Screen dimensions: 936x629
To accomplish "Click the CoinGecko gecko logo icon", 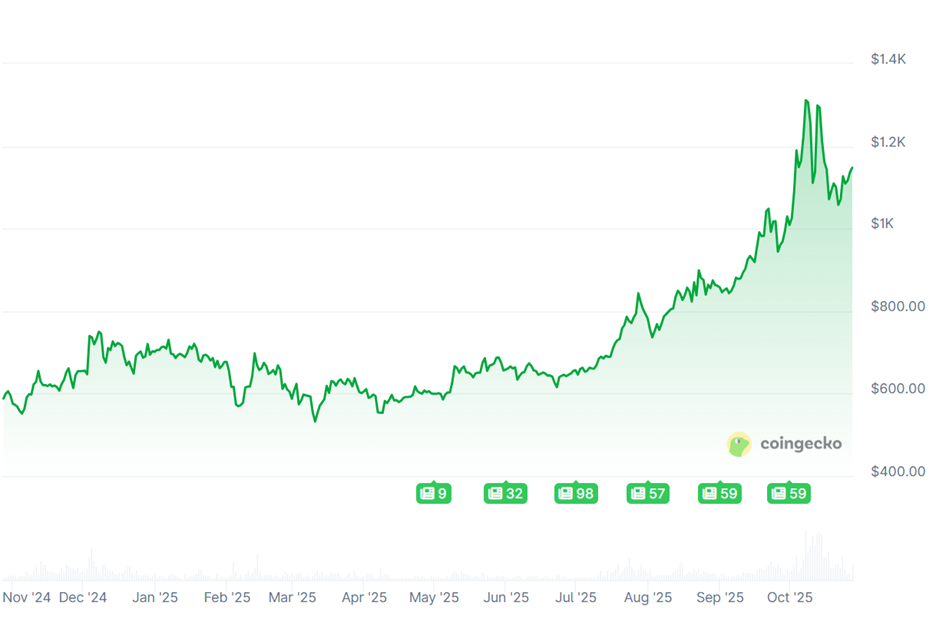I will click(739, 444).
